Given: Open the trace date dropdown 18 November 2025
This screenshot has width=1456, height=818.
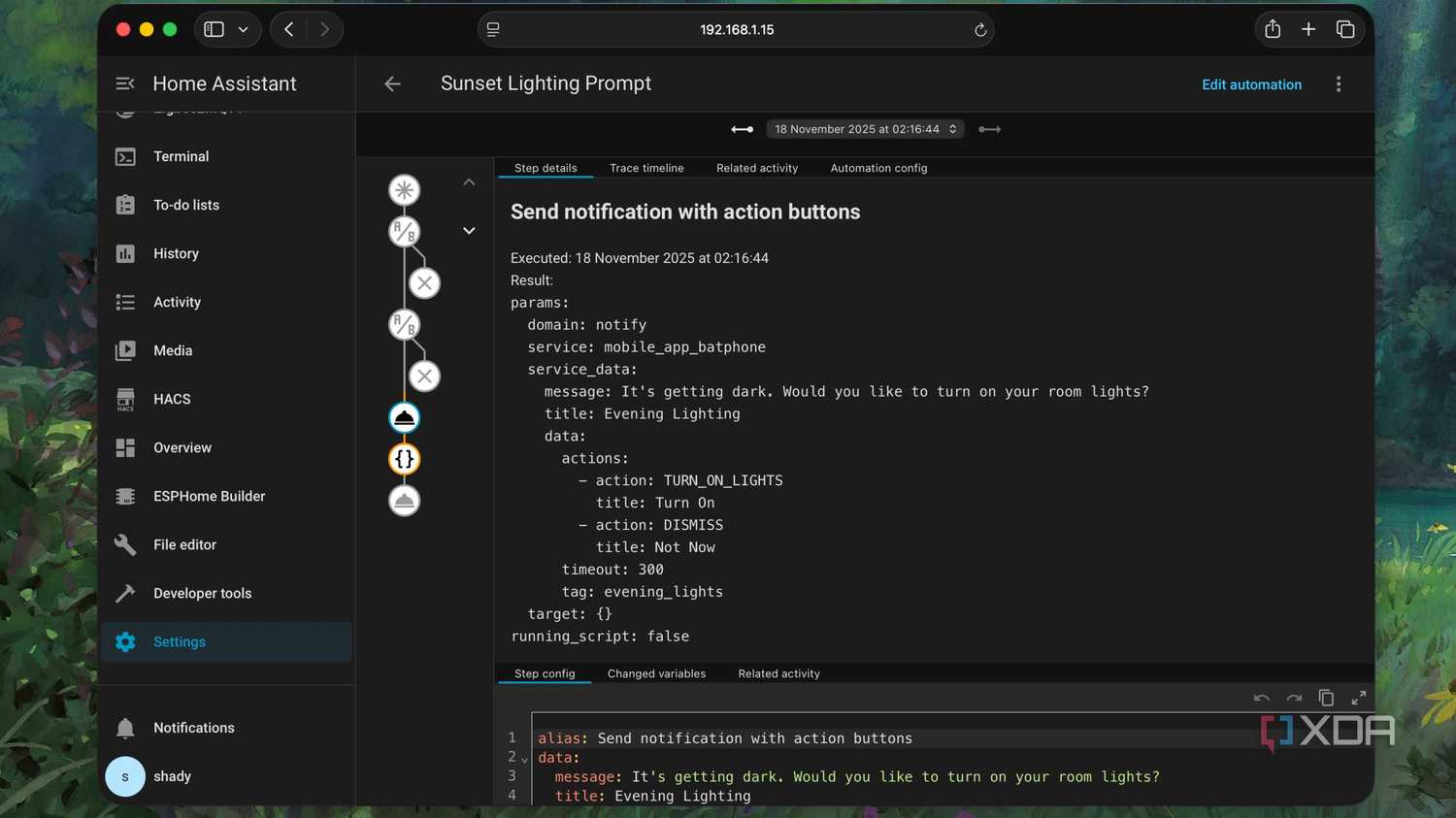Looking at the screenshot, I should (865, 129).
